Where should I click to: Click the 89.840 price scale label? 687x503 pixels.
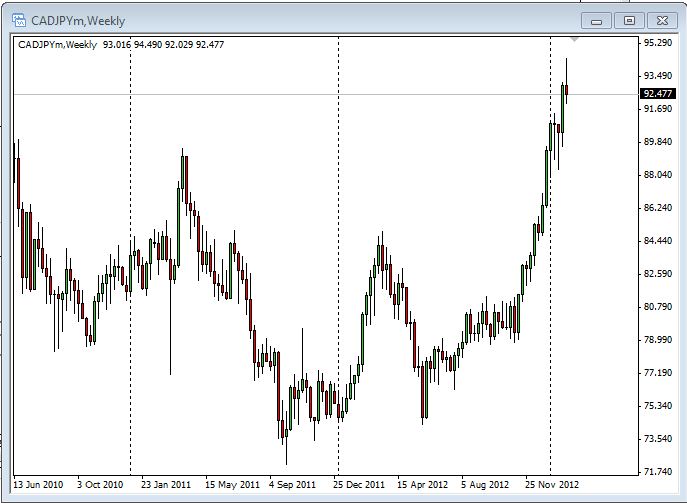click(658, 142)
